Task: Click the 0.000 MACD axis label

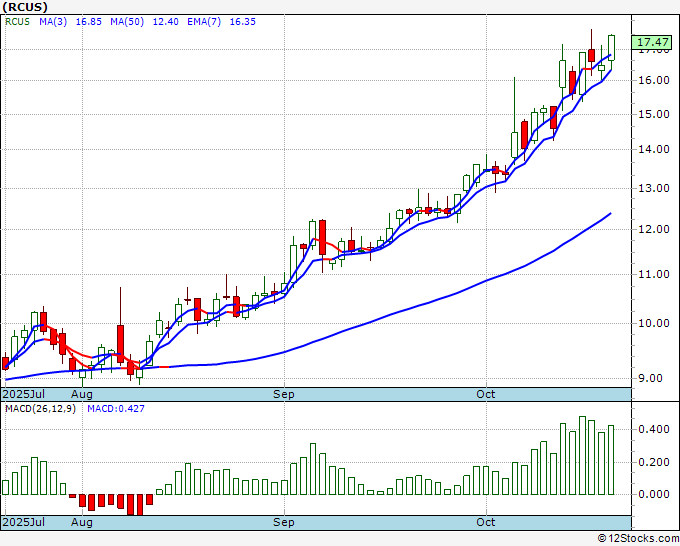Action: 654,494
